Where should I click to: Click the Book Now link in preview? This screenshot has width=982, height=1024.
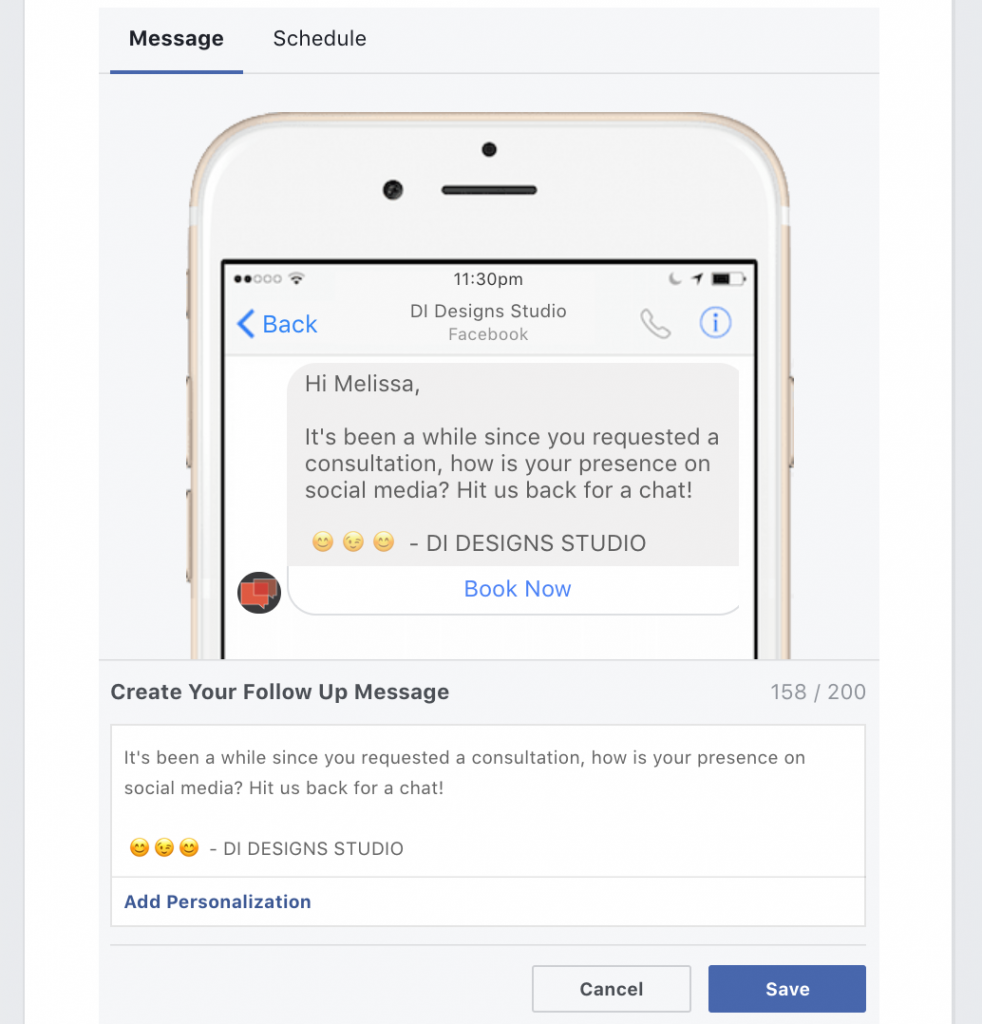[517, 589]
